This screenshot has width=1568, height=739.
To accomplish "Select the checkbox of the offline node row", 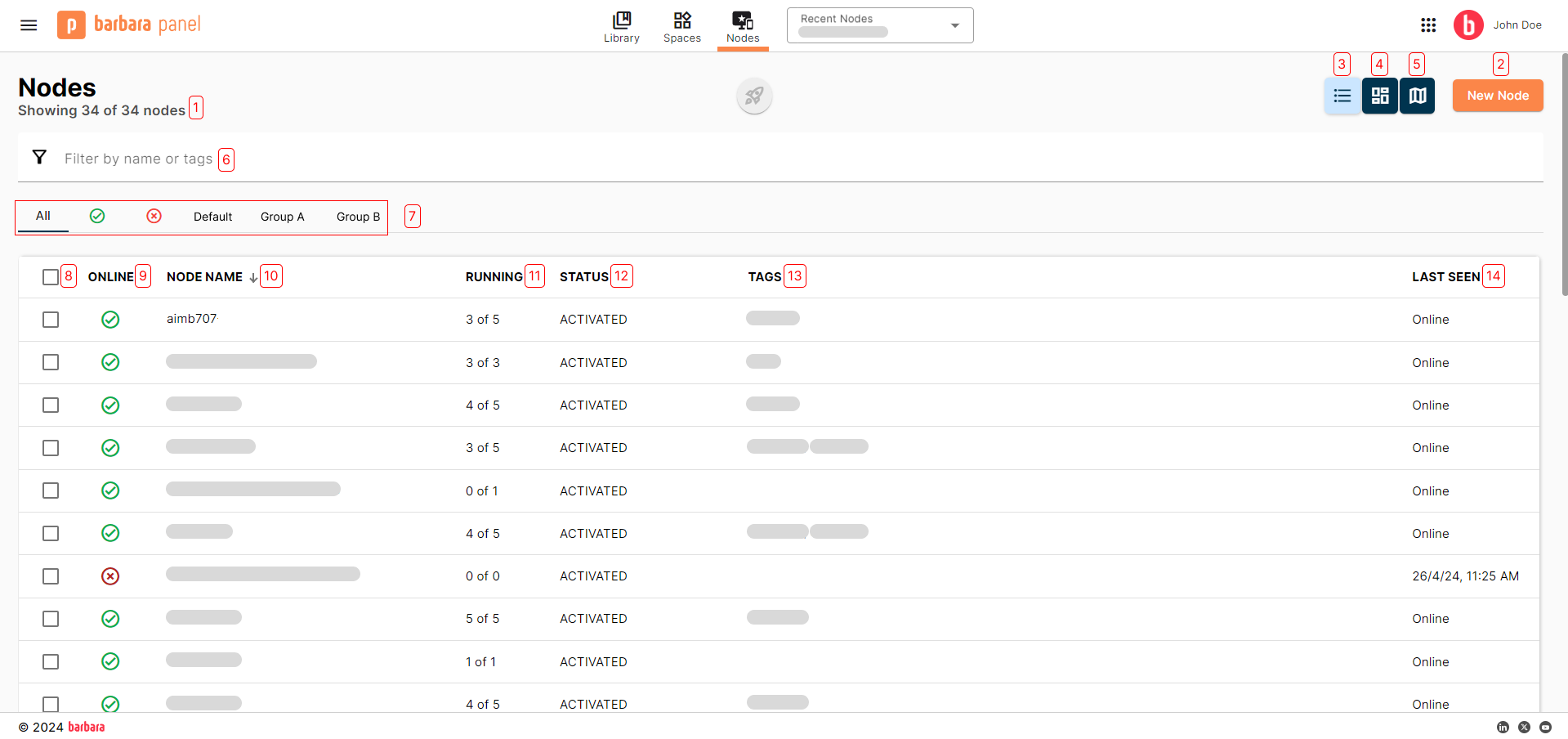I will click(x=51, y=576).
